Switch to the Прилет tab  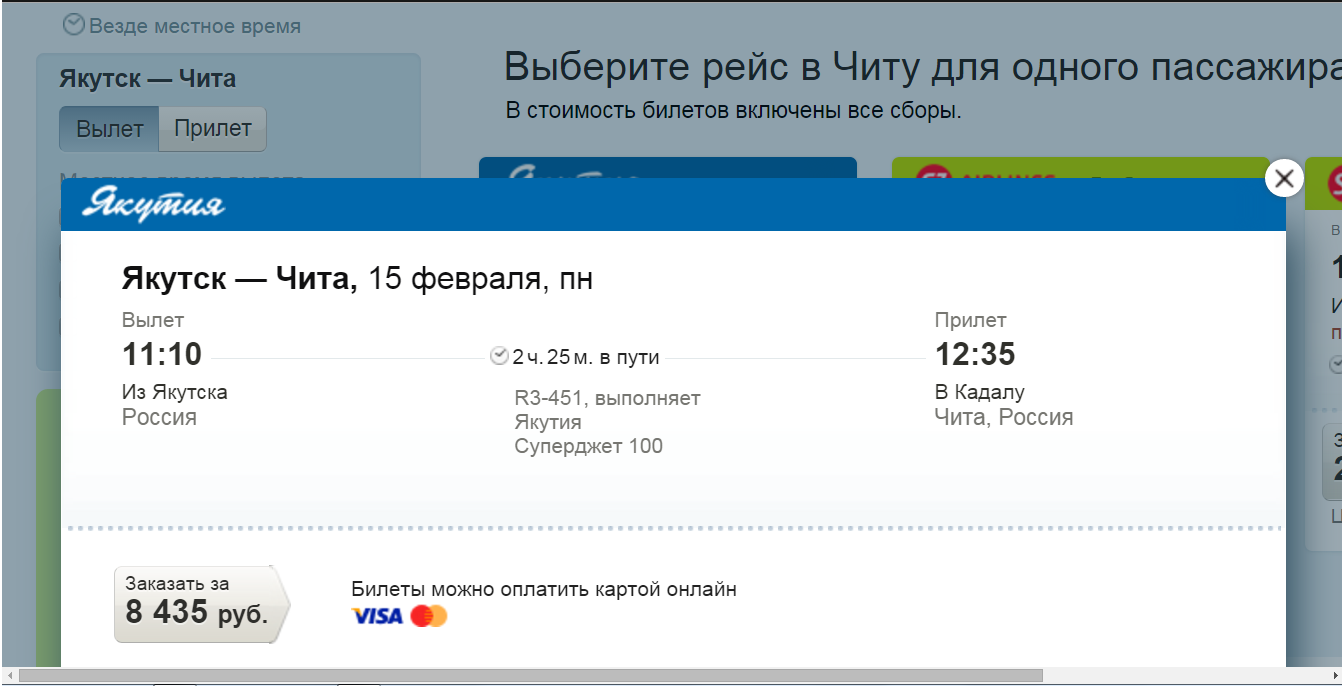[x=212, y=129]
